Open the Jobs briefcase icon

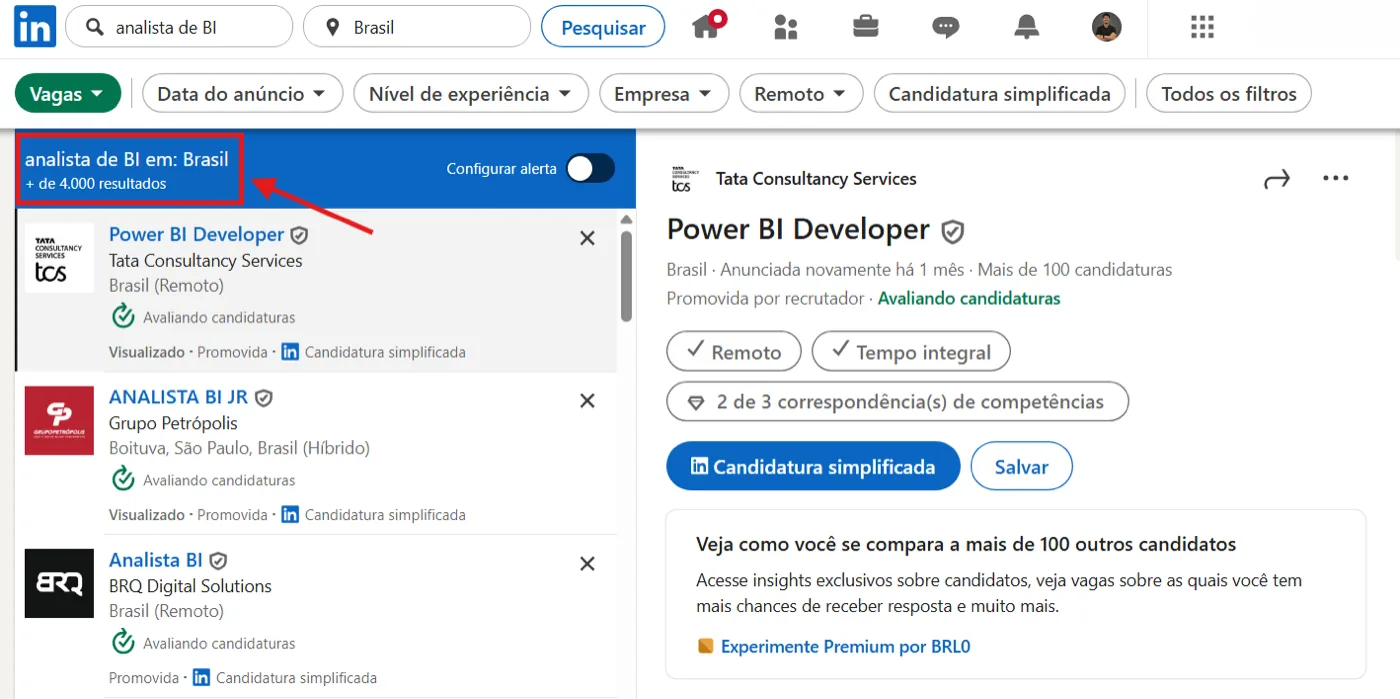tap(866, 26)
